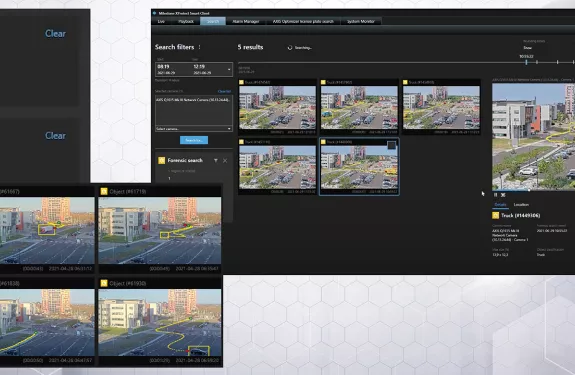Screen dimensions: 575x375
Task: Click the selected result's yellow object icon
Action: [323, 142]
